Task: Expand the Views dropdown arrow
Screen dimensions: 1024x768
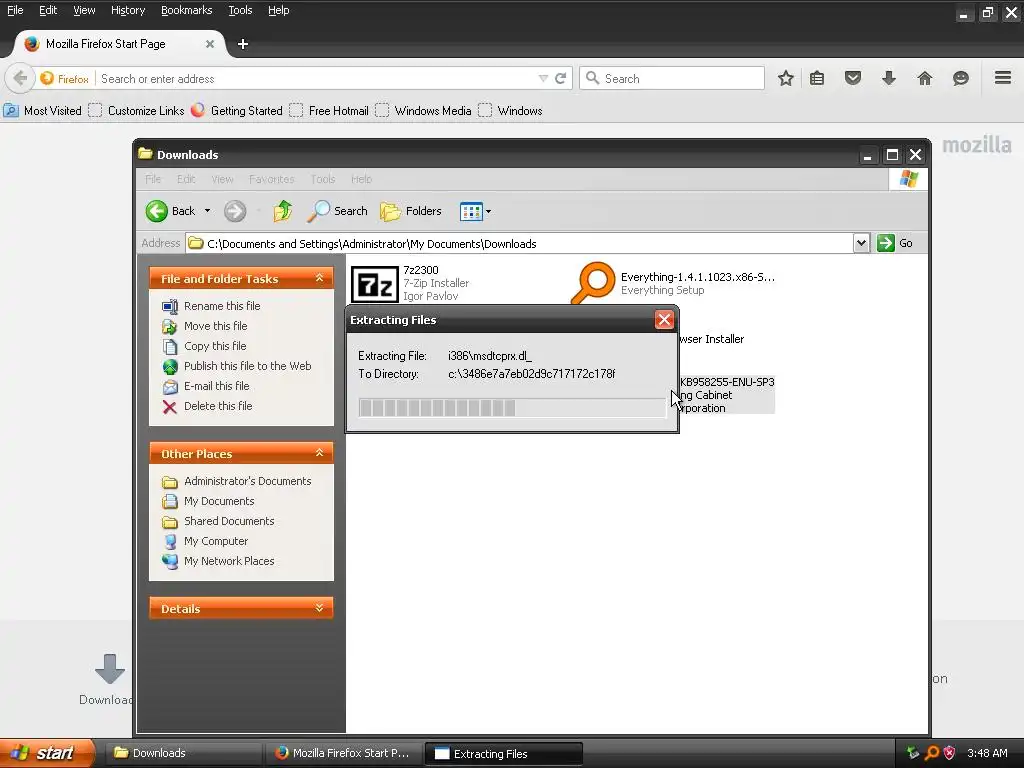Action: [x=488, y=211]
